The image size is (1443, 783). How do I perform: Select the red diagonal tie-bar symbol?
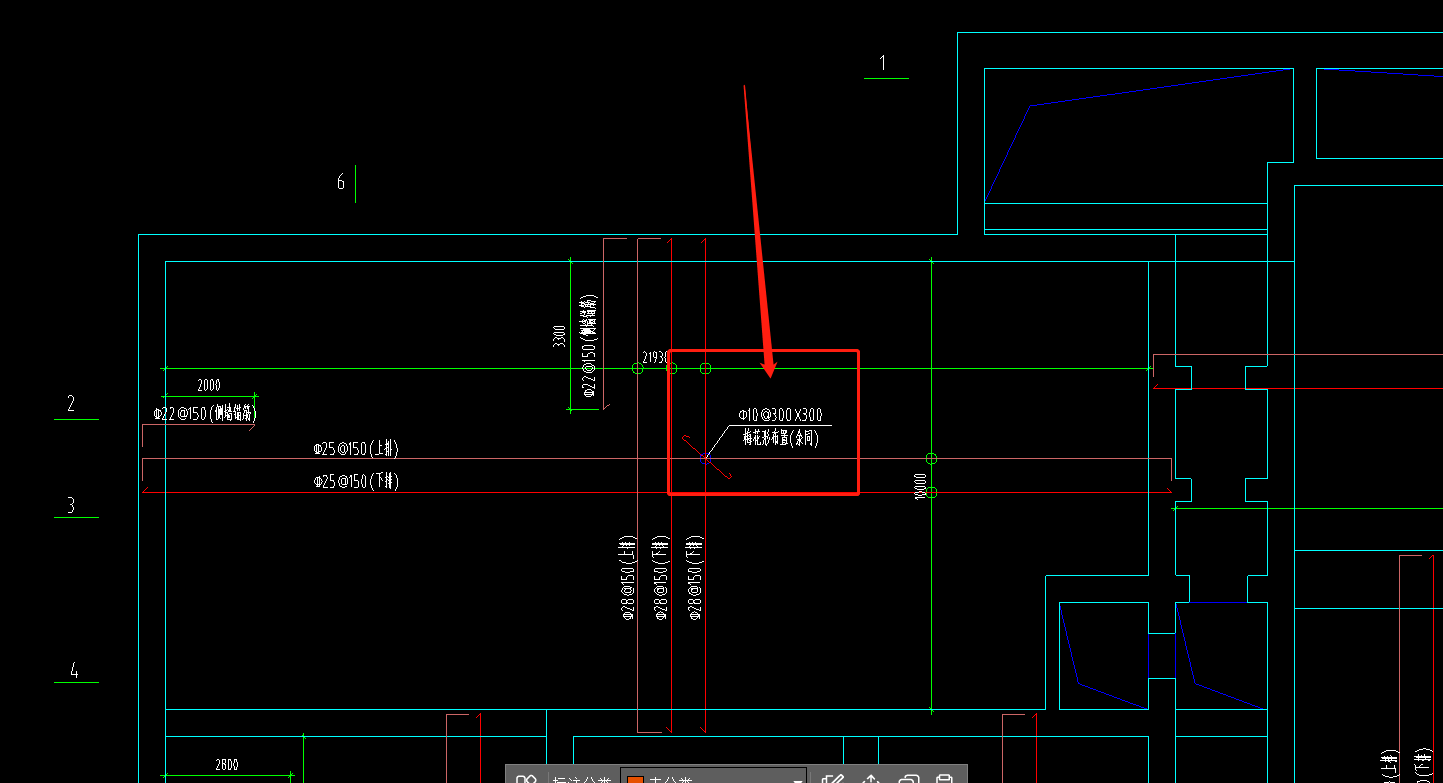707,457
